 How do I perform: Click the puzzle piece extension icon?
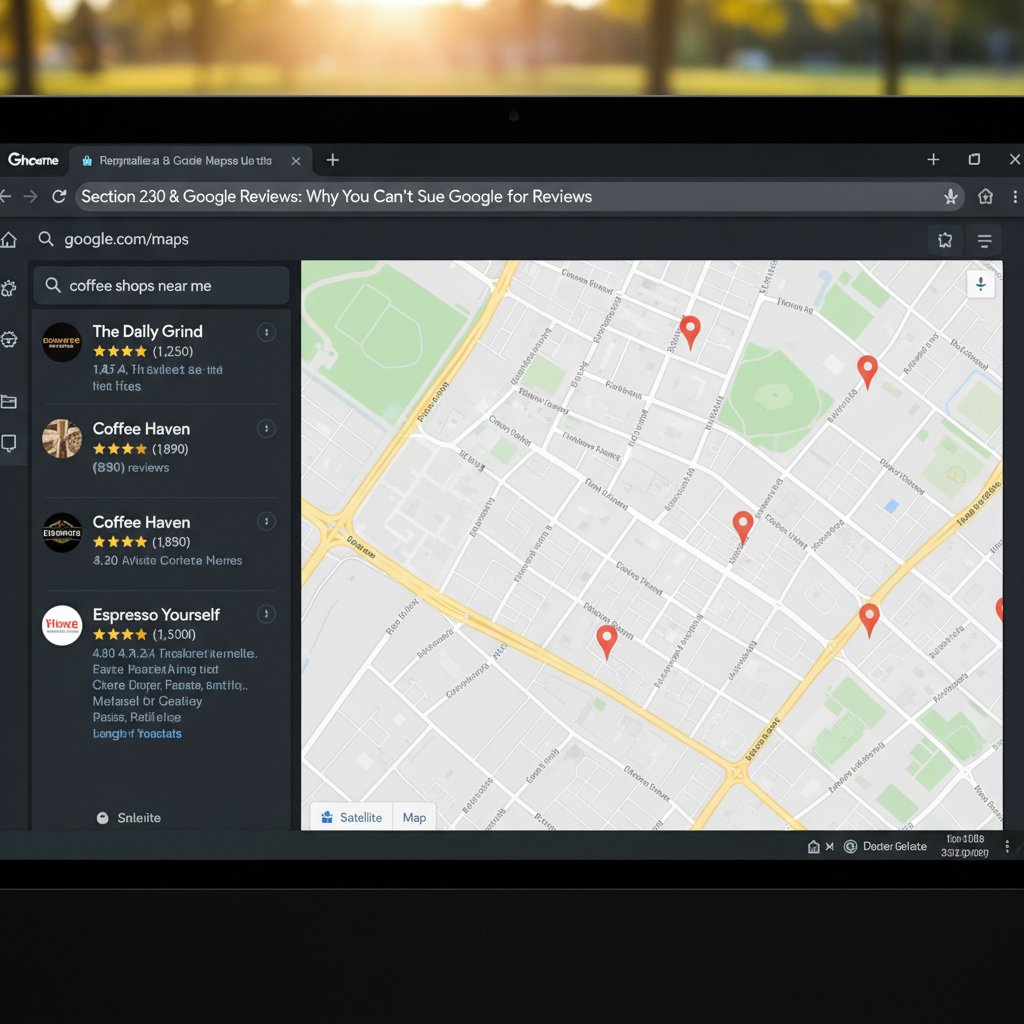click(x=945, y=240)
